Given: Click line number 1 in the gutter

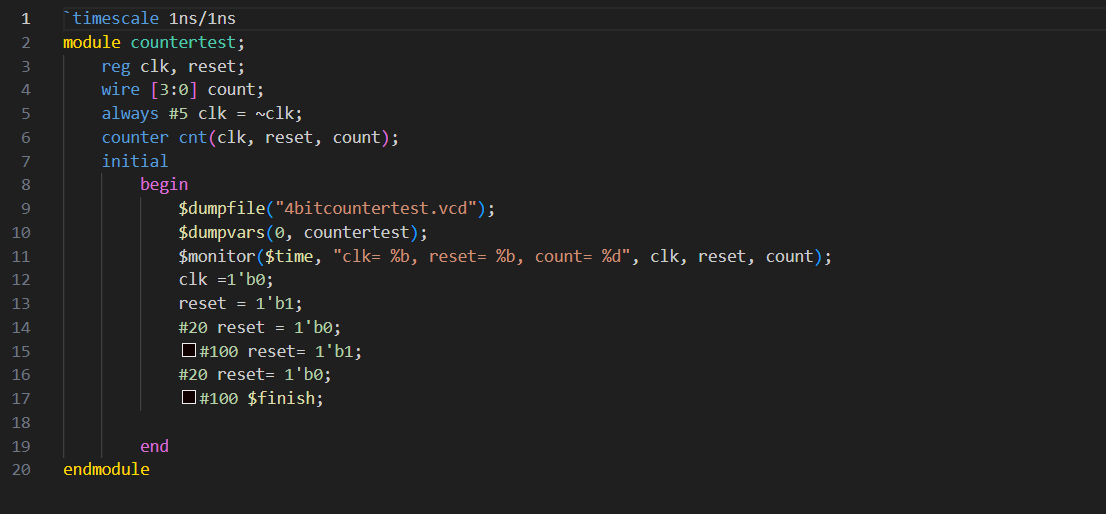Looking at the screenshot, I should pos(25,18).
